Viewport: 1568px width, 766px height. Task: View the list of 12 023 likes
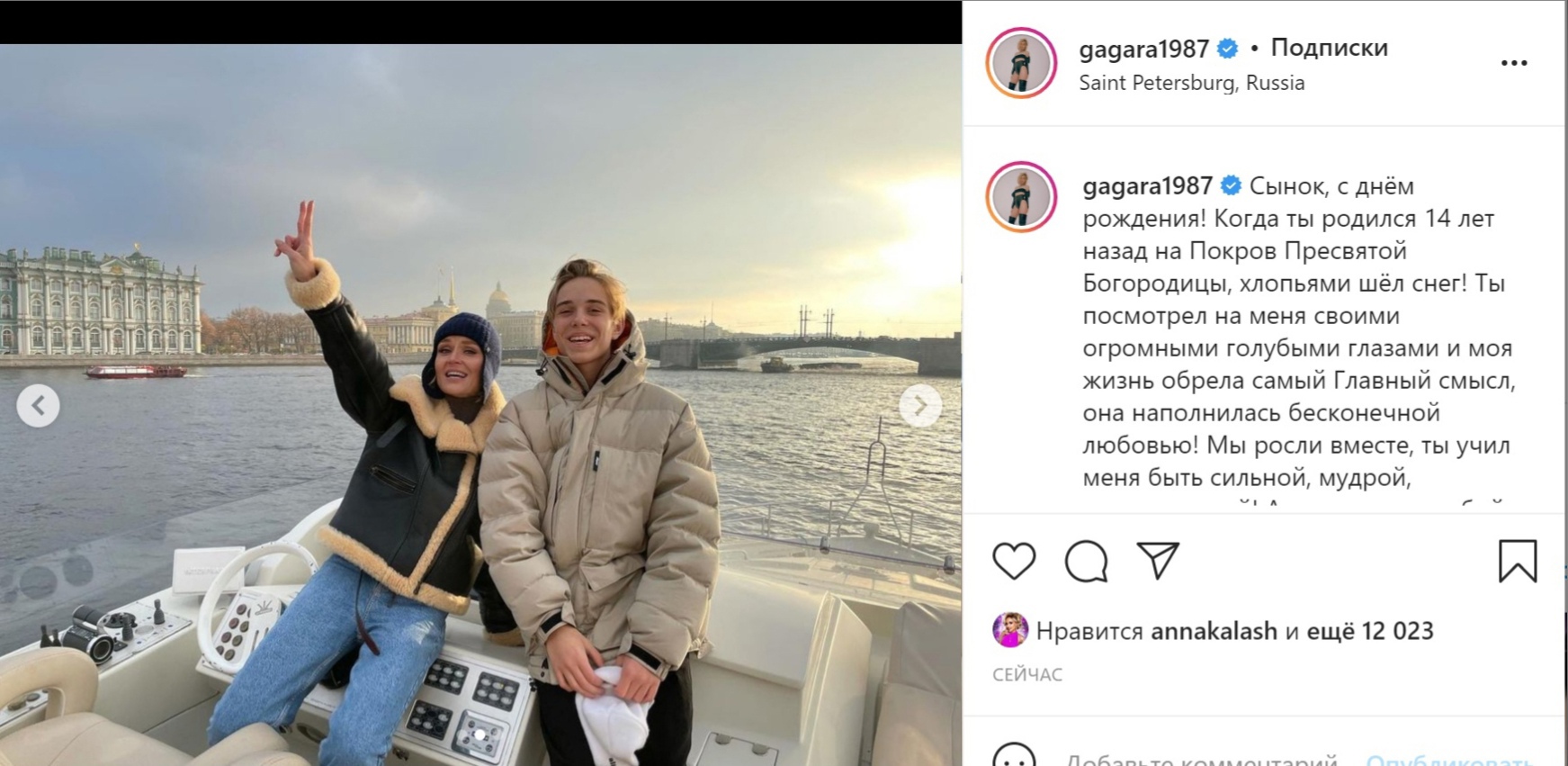click(1369, 631)
